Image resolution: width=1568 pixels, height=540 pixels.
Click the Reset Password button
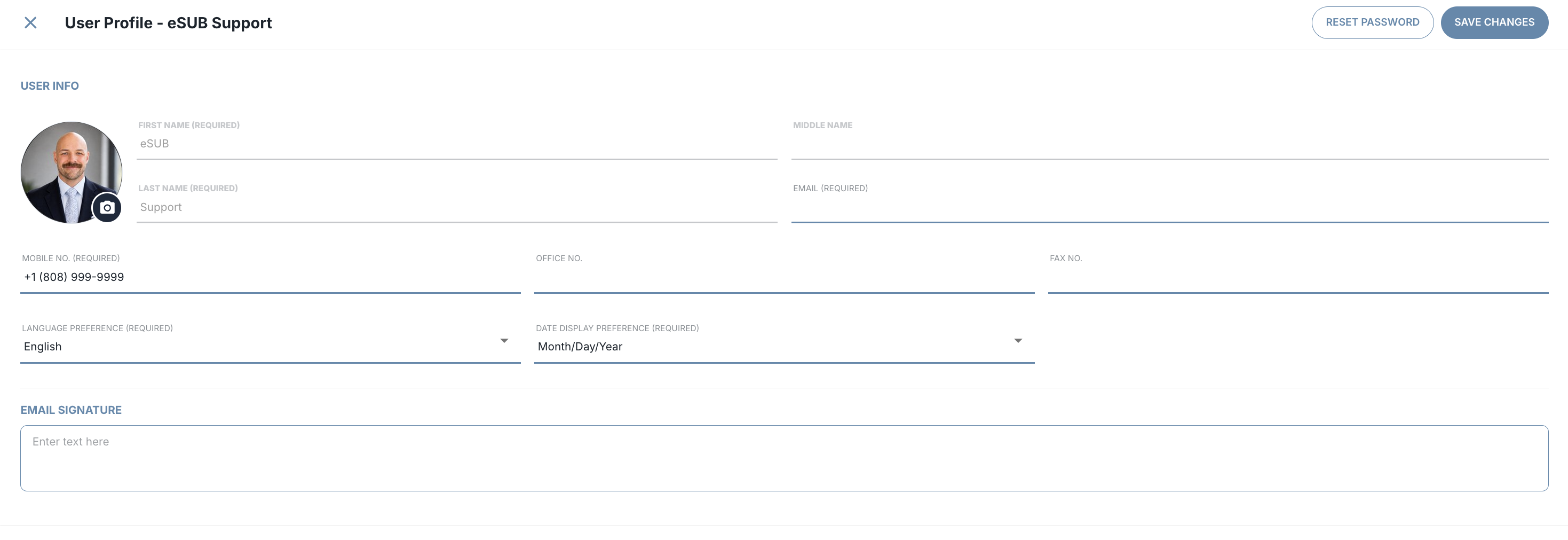pyautogui.click(x=1372, y=22)
